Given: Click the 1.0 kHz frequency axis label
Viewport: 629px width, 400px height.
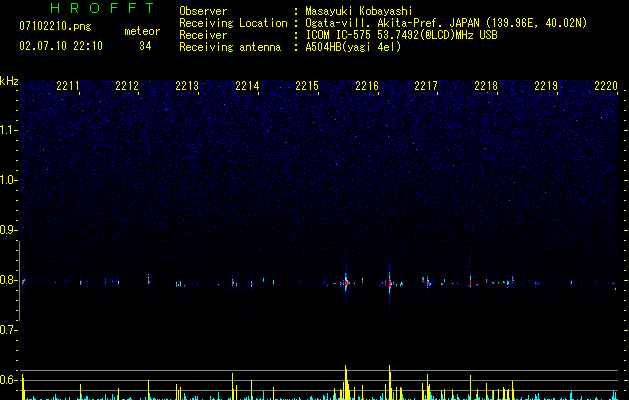Looking at the screenshot, I should coord(9,180).
